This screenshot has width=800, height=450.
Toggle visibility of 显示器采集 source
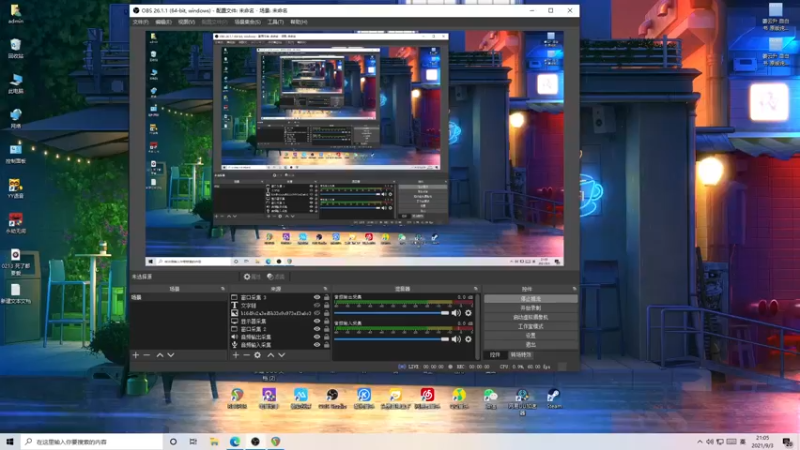317,321
